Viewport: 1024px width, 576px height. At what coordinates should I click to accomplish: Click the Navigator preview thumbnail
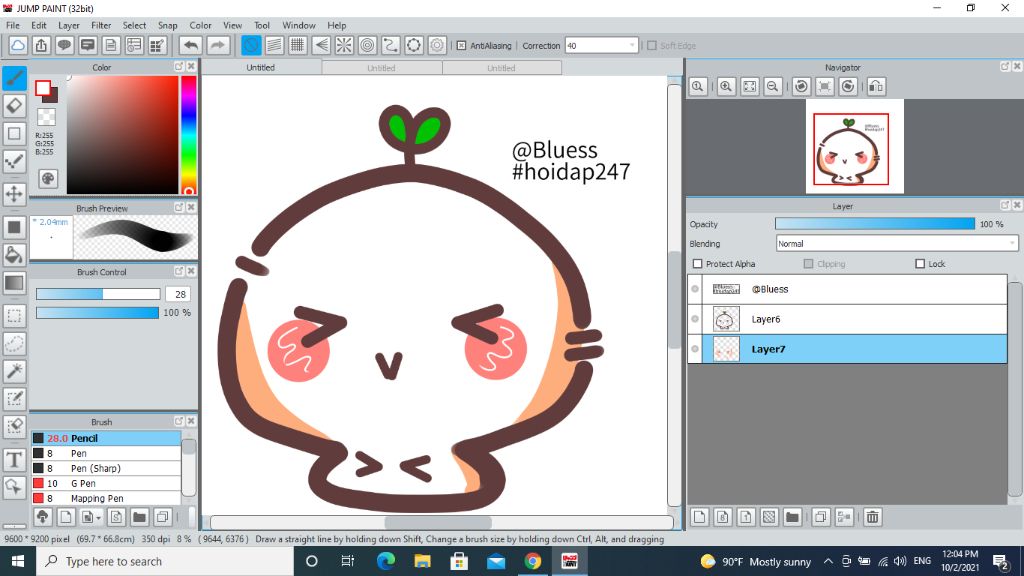coord(854,146)
